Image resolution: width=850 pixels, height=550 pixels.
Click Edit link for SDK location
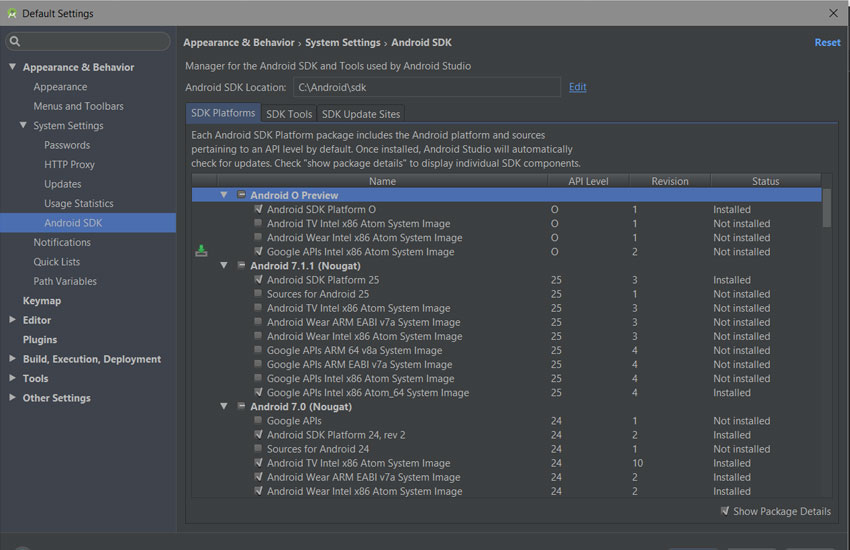point(577,87)
